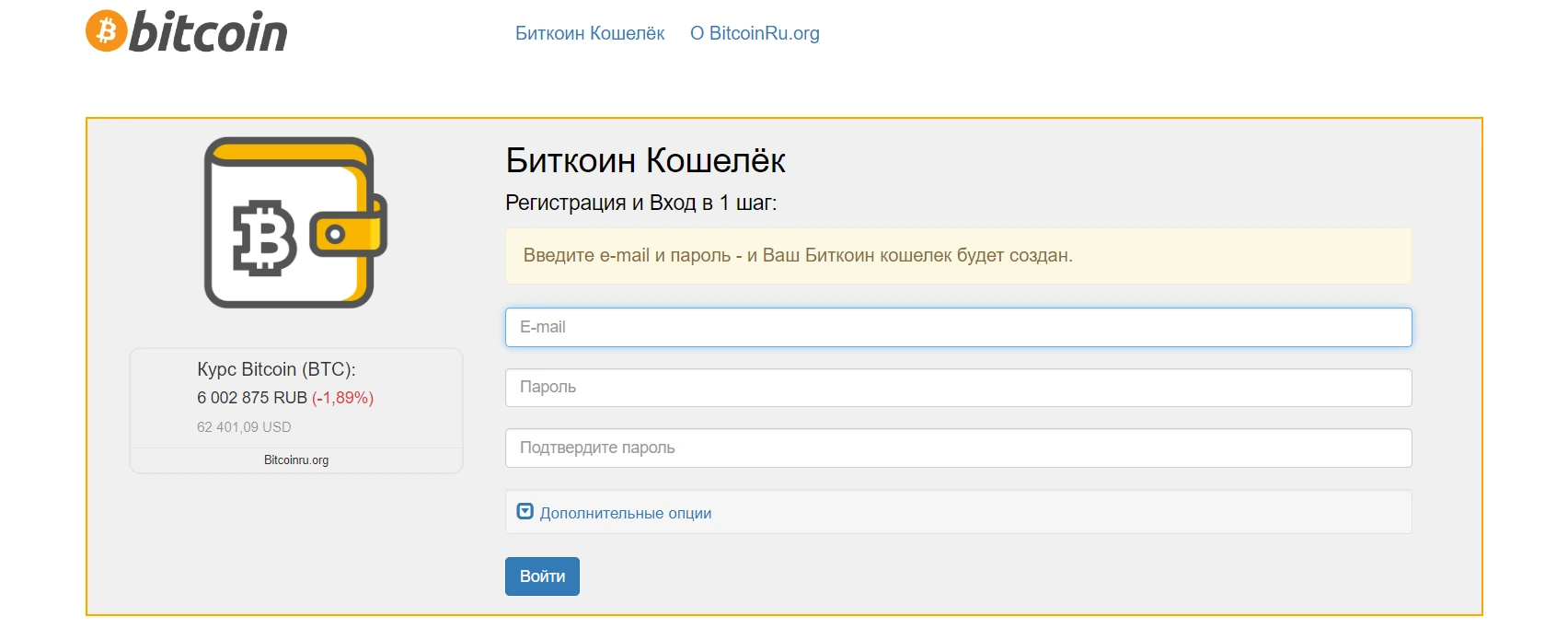Image resolution: width=1568 pixels, height=640 pixels.
Task: Click the large wallet illustration
Action: (295, 223)
